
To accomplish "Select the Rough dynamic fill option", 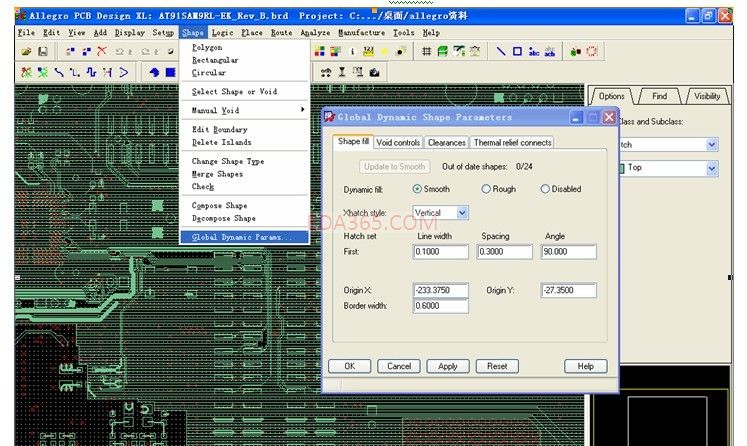I will pos(486,189).
